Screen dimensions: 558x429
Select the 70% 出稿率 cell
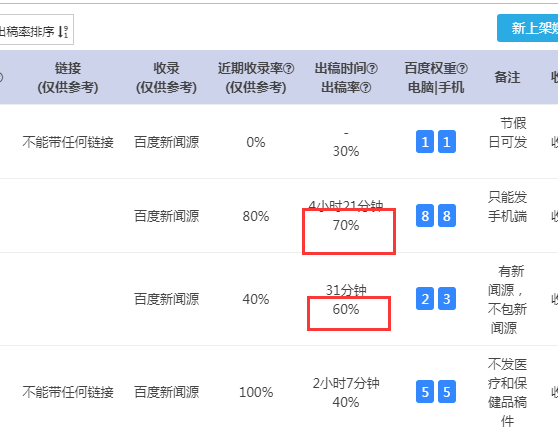click(x=346, y=226)
